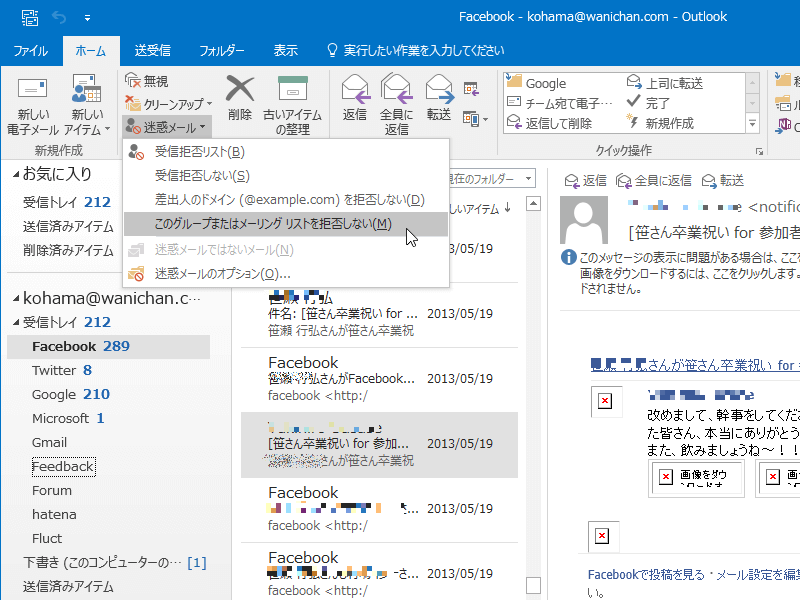Open the New Items button
The width and height of the screenshot is (800, 600).
[87, 105]
